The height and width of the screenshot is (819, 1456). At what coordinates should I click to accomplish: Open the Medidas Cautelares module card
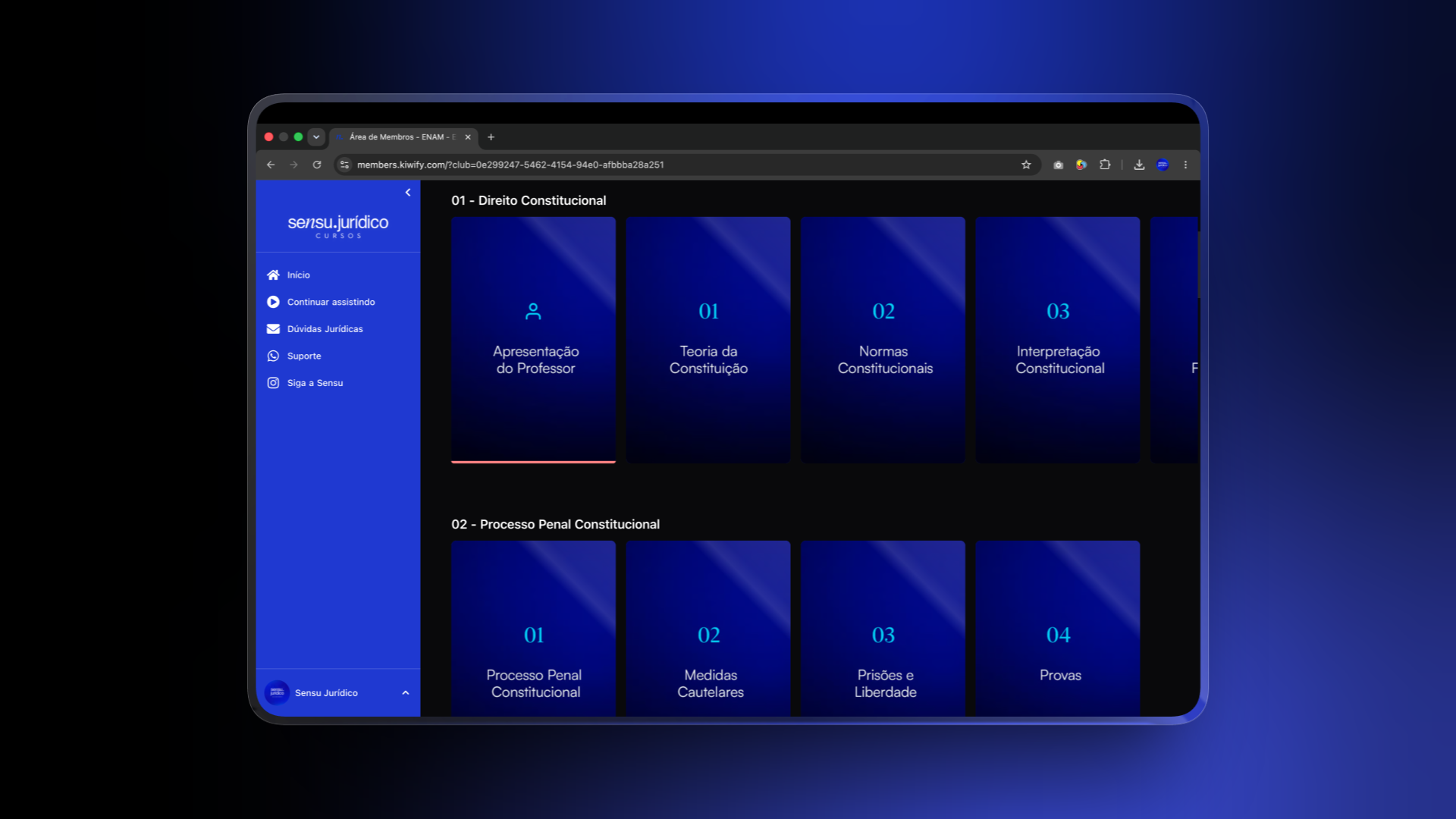(x=708, y=628)
